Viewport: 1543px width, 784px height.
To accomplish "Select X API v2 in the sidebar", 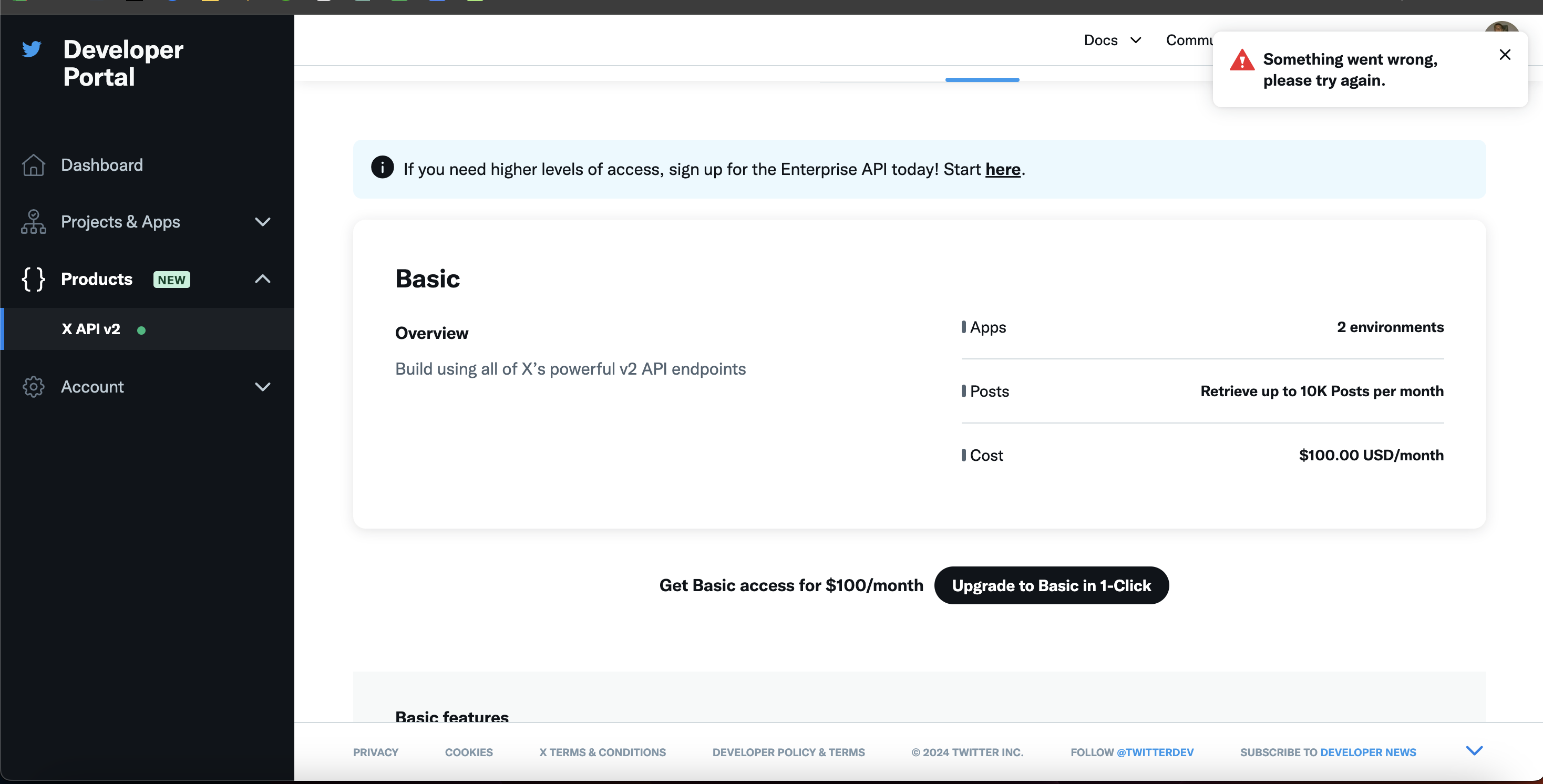I will (x=90, y=329).
